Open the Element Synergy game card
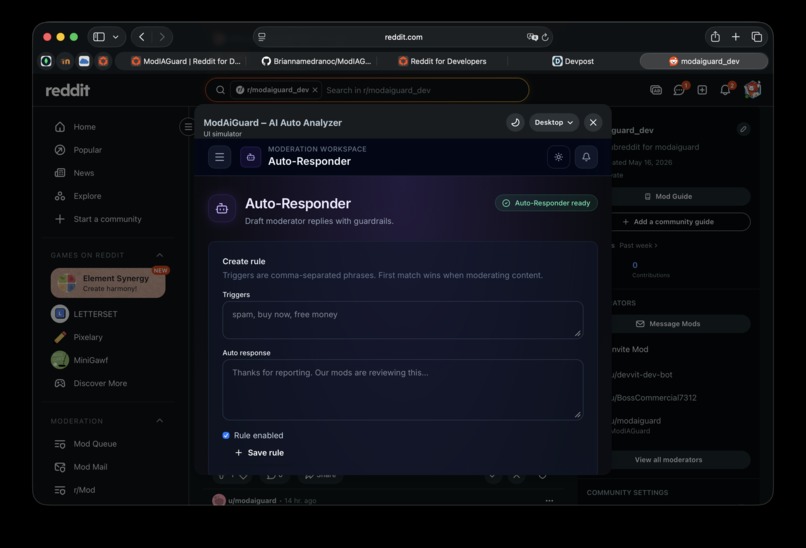The image size is (806, 548). click(x=108, y=283)
